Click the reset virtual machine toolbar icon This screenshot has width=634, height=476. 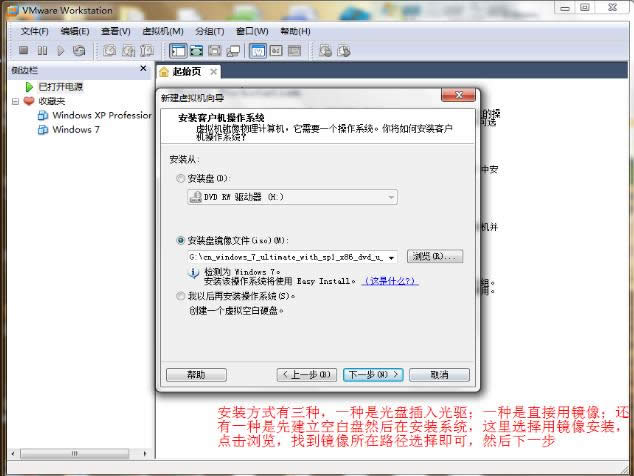coord(79,50)
